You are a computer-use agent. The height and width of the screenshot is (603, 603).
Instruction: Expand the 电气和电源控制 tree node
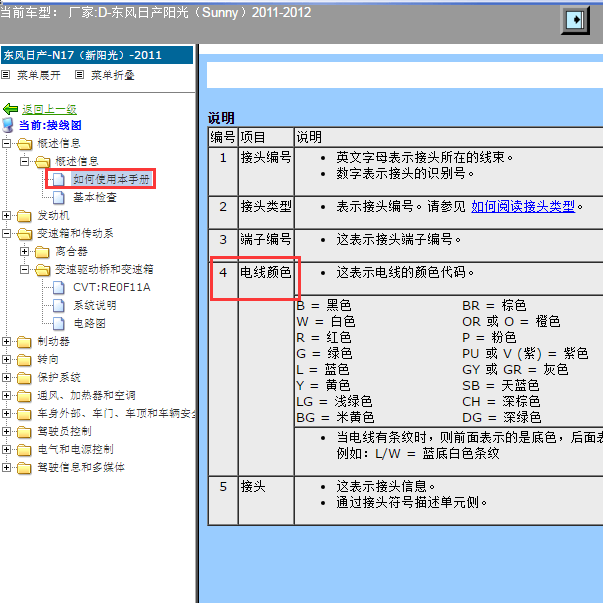point(6,450)
